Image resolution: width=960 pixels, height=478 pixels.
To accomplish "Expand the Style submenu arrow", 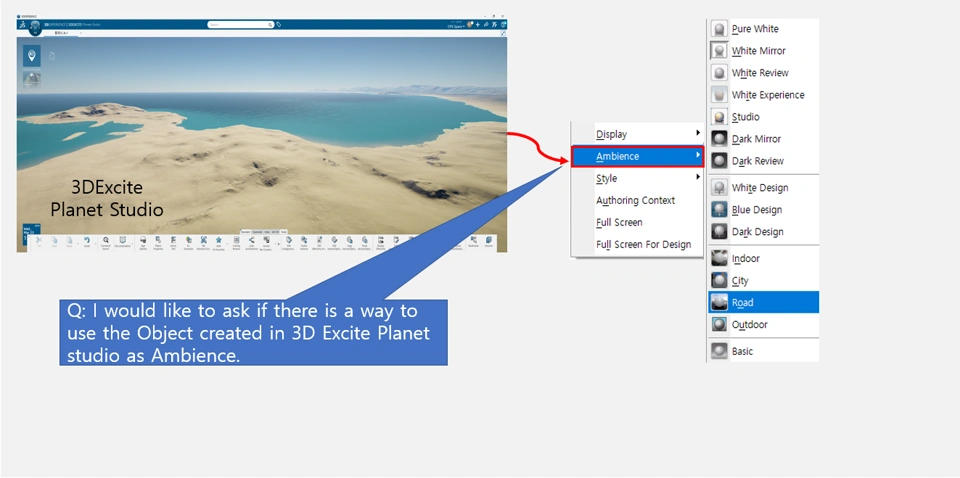I will (698, 178).
